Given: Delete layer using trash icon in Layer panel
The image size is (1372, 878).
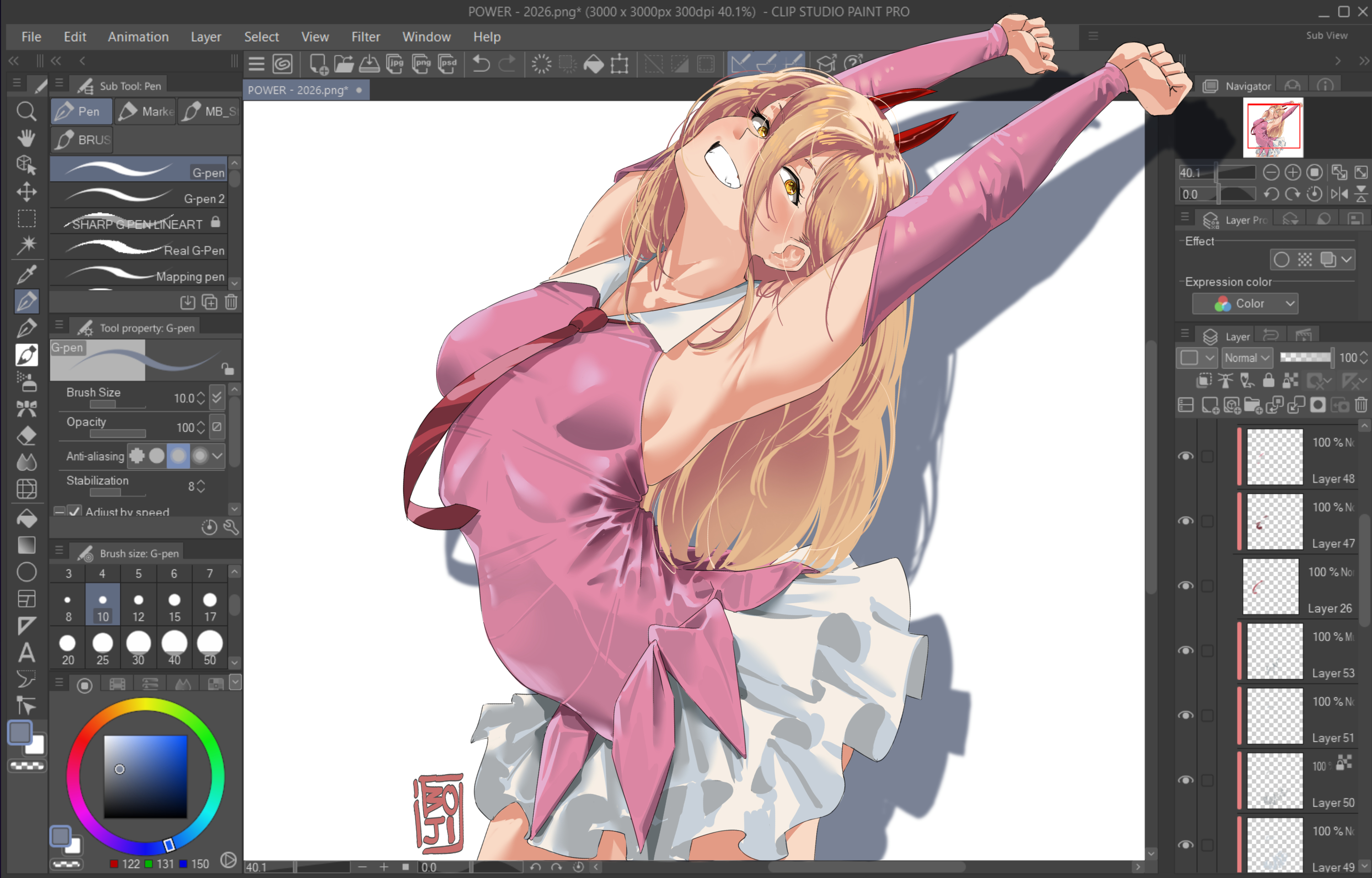Looking at the screenshot, I should (1361, 405).
